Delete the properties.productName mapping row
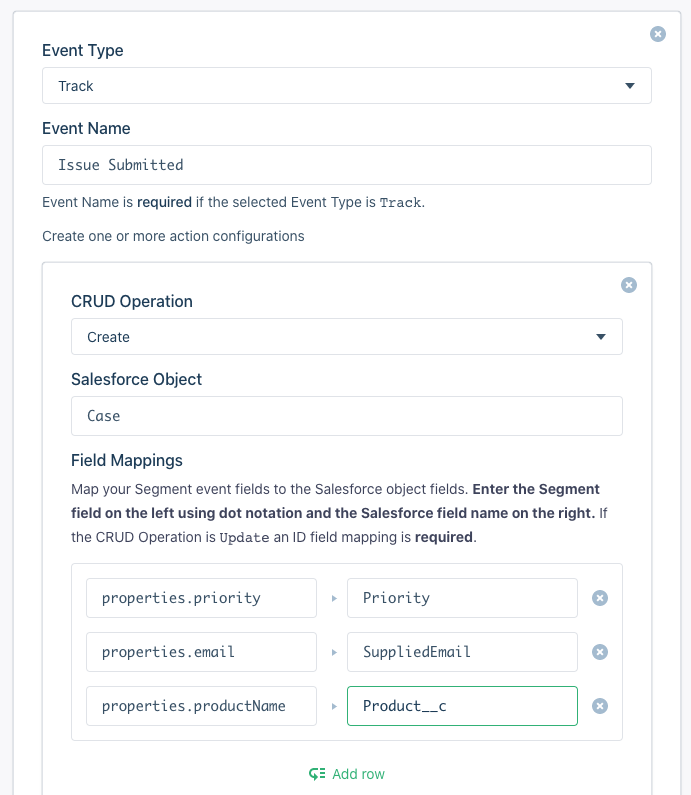691x795 pixels. [600, 706]
